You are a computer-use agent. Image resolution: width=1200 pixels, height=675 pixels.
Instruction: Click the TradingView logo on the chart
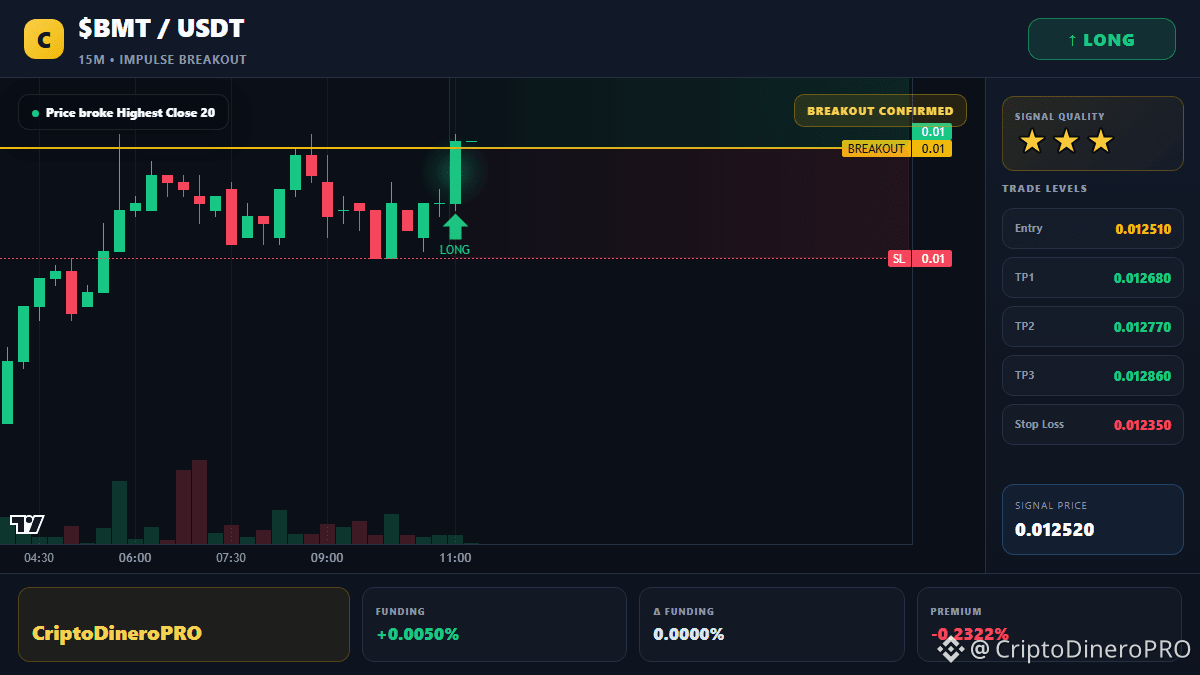click(x=27, y=524)
